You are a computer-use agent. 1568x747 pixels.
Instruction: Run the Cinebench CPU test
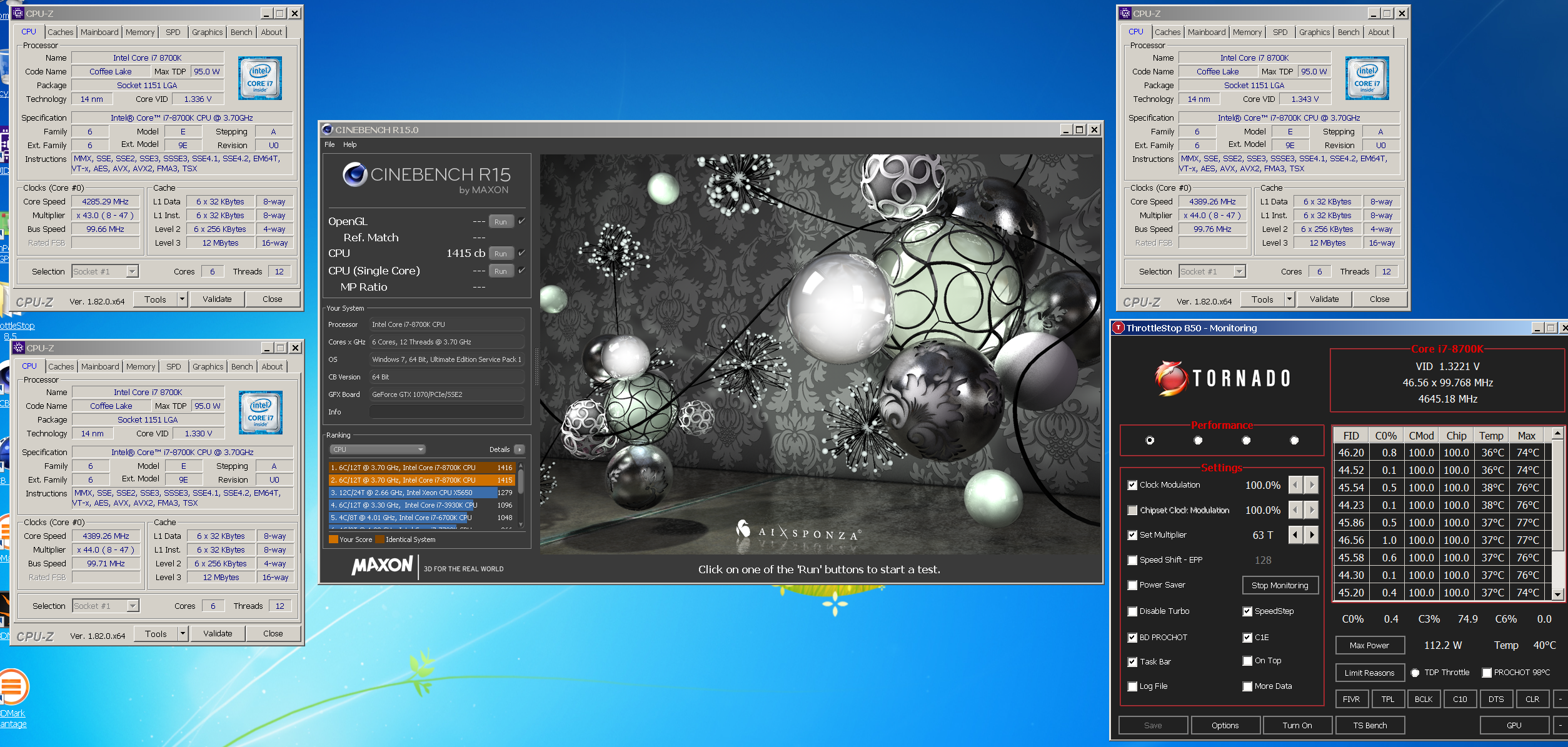[x=500, y=253]
